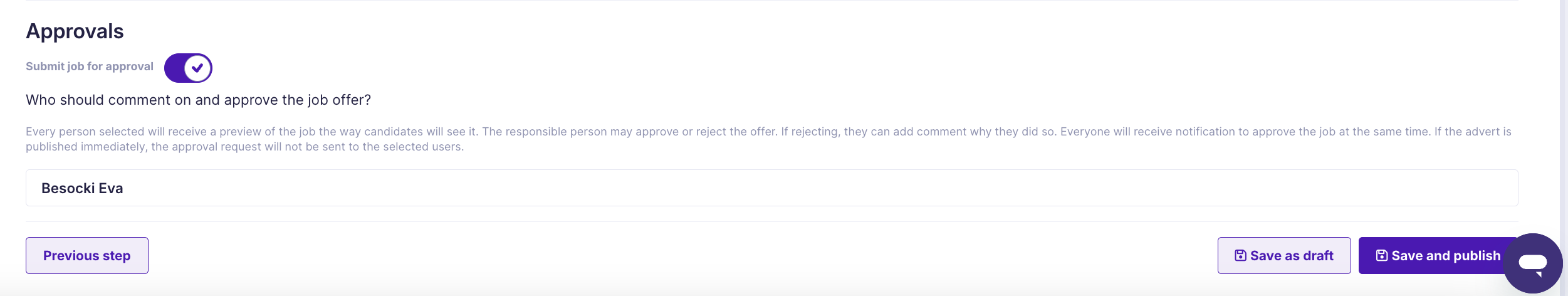Click the "Submit job for approval" label

tap(90, 66)
